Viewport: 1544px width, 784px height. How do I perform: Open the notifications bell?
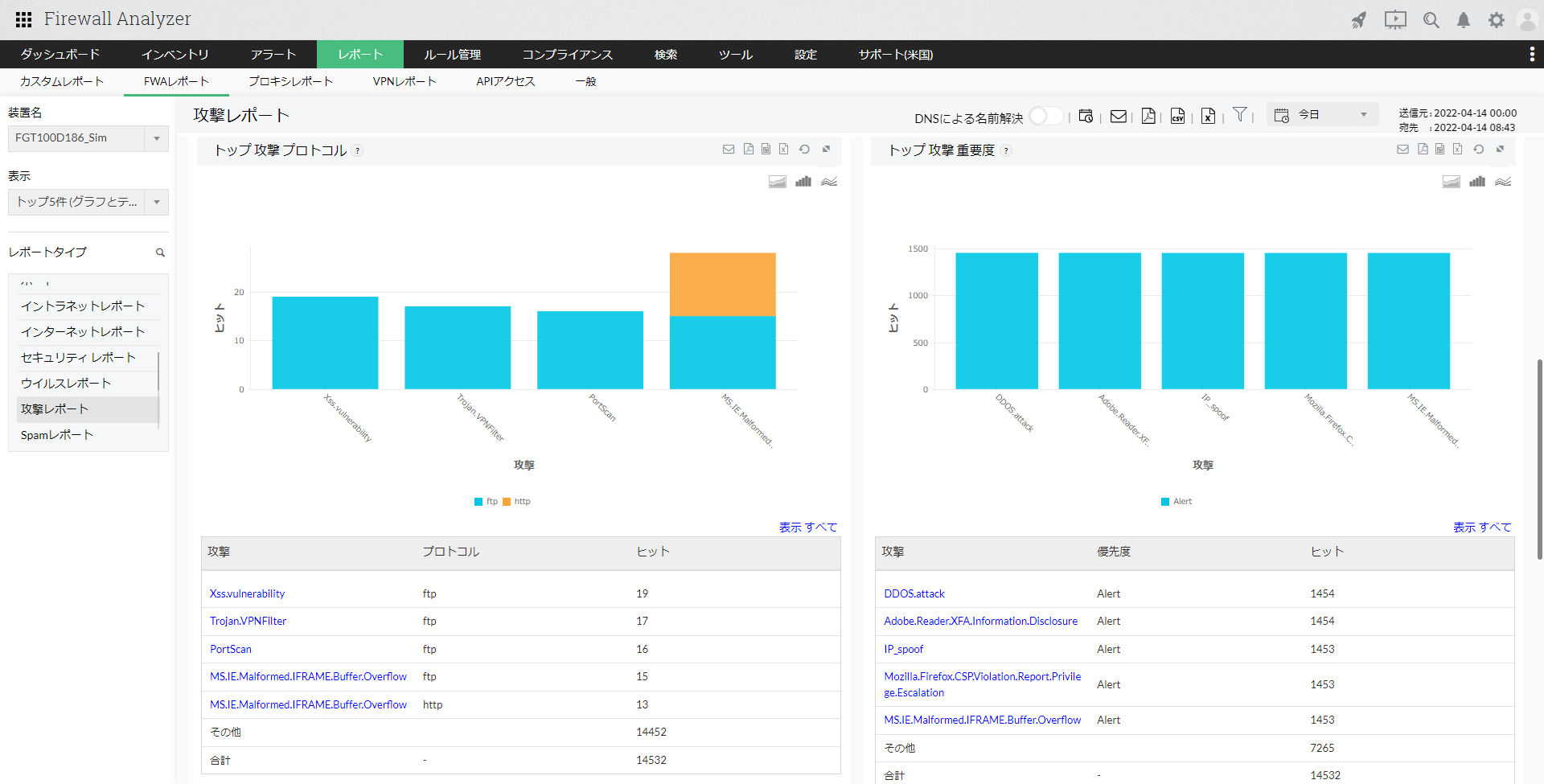[x=1464, y=20]
